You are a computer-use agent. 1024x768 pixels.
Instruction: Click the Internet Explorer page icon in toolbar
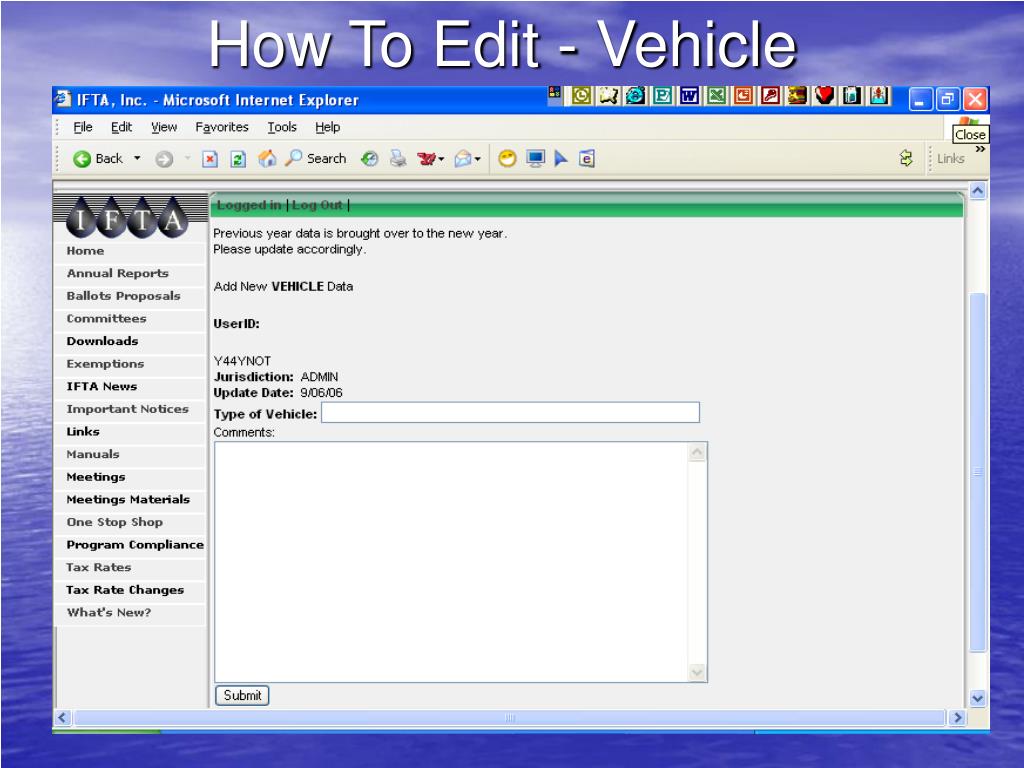[x=586, y=159]
